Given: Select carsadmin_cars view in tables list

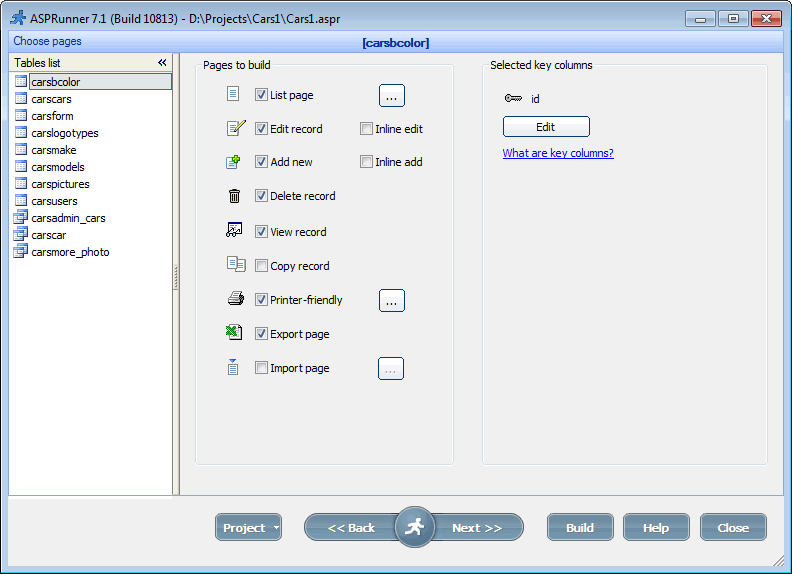Looking at the screenshot, I should pos(68,218).
